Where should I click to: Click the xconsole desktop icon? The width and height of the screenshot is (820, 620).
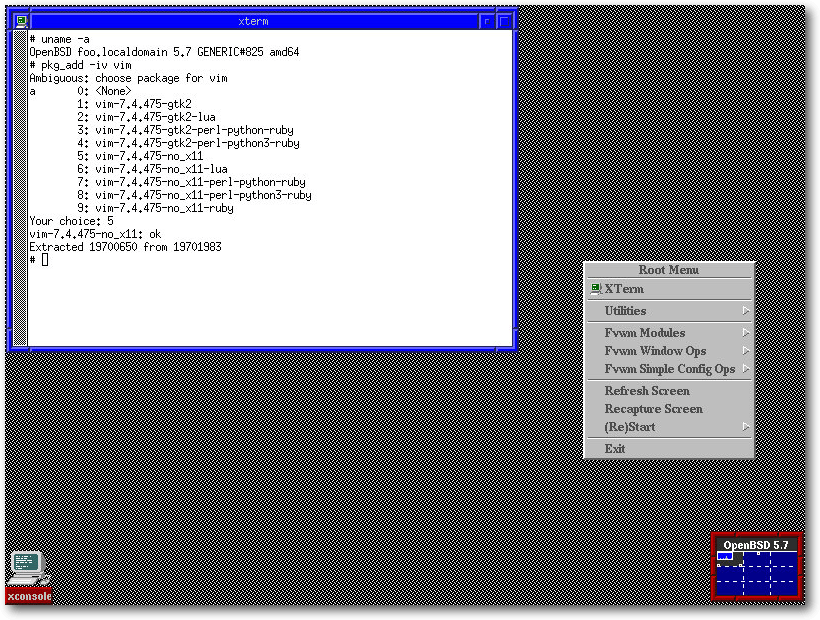click(x=28, y=569)
